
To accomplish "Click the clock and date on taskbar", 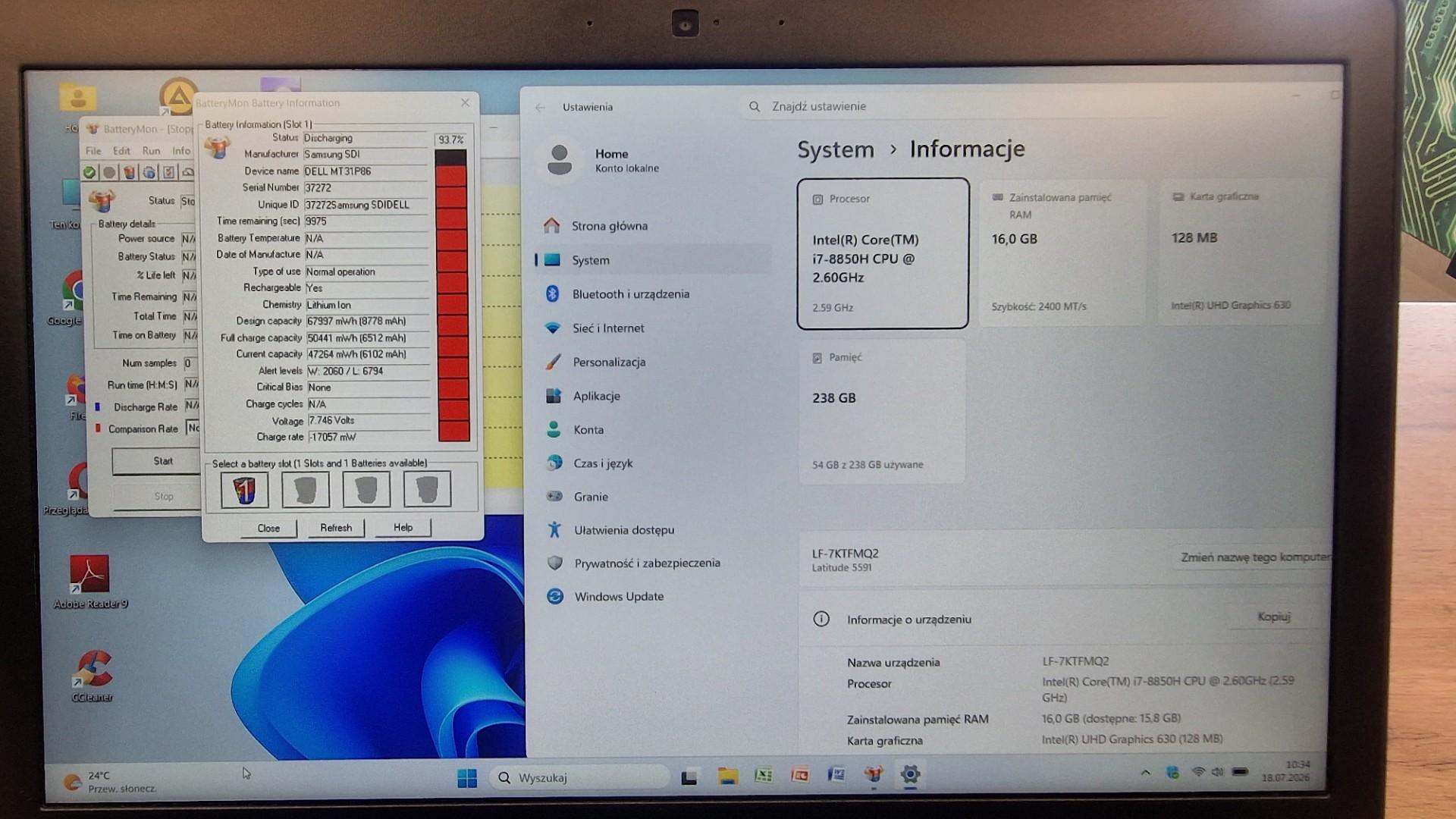I will [1285, 771].
